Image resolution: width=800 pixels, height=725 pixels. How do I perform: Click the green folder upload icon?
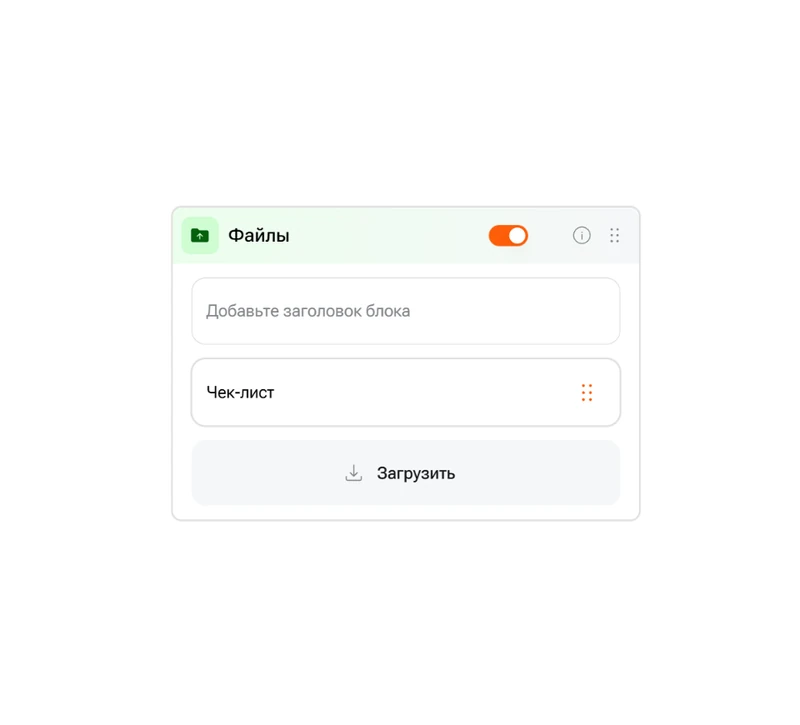coord(200,235)
